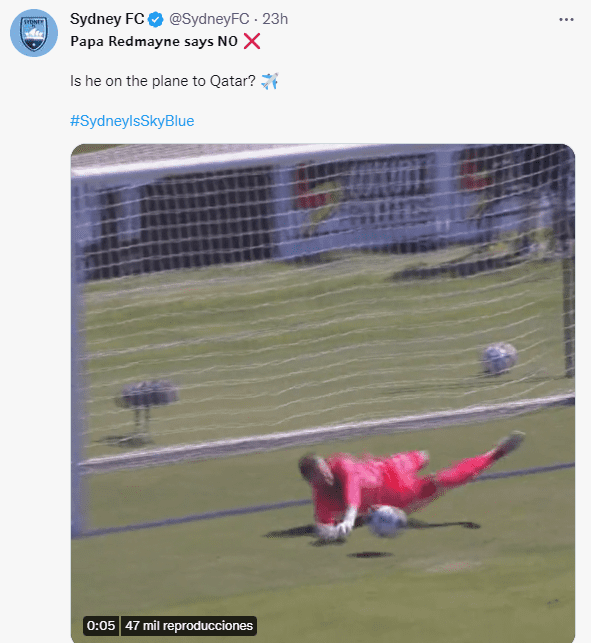Click the ball resting inside the net
Image resolution: width=591 pixels, height=643 pixels.
tap(499, 358)
